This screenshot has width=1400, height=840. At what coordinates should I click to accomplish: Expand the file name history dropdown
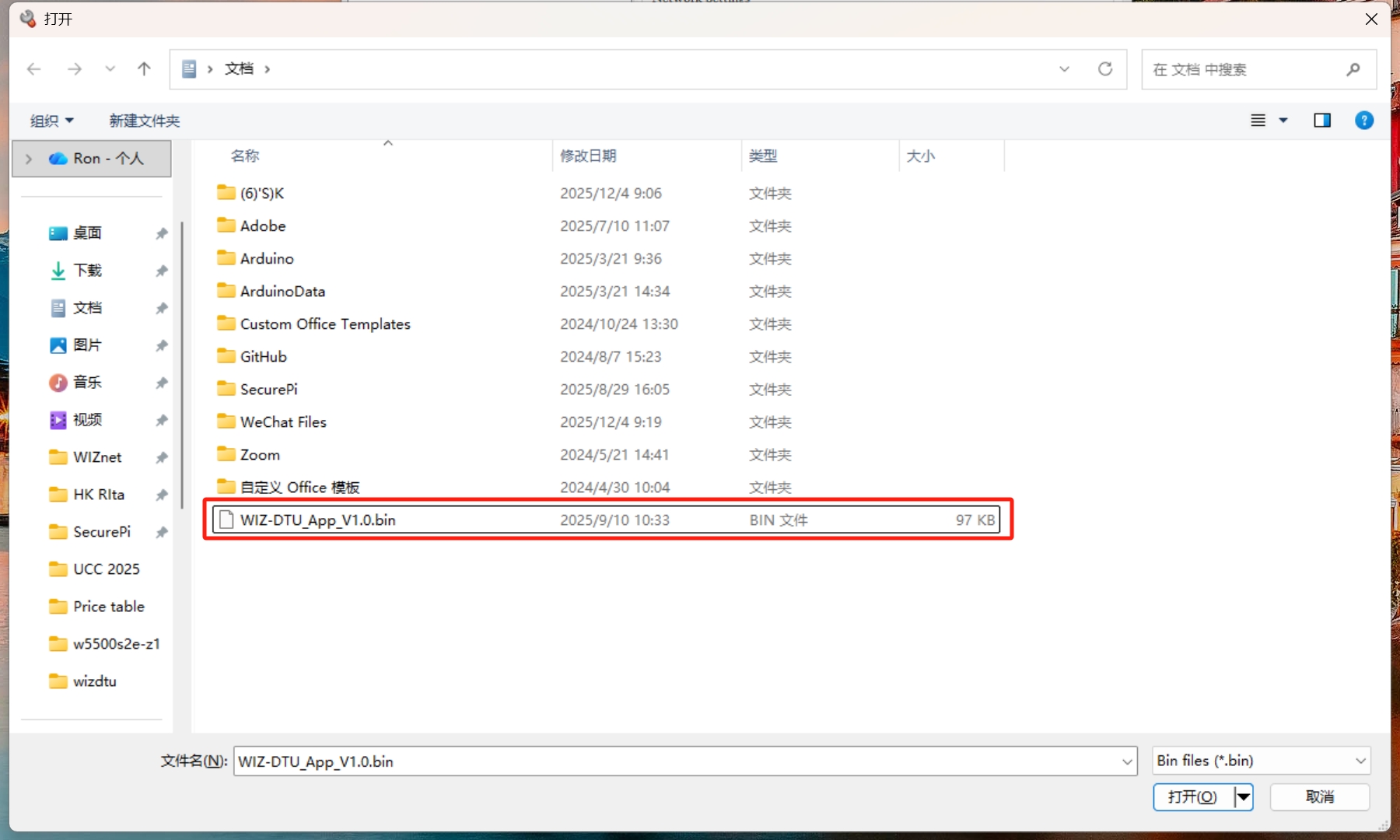1126,761
